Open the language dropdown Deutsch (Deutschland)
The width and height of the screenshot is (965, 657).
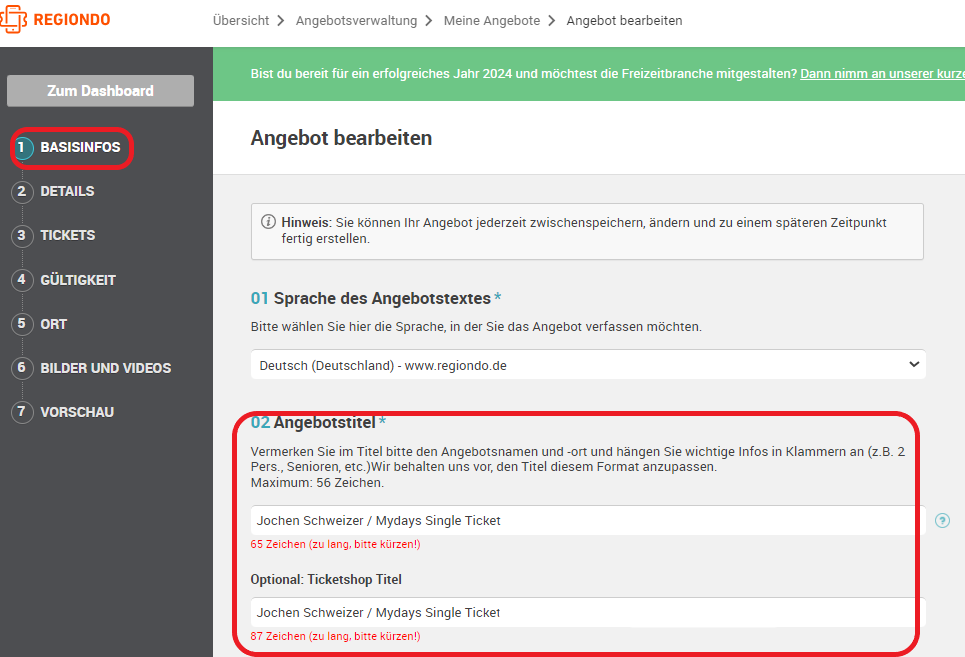click(x=588, y=365)
